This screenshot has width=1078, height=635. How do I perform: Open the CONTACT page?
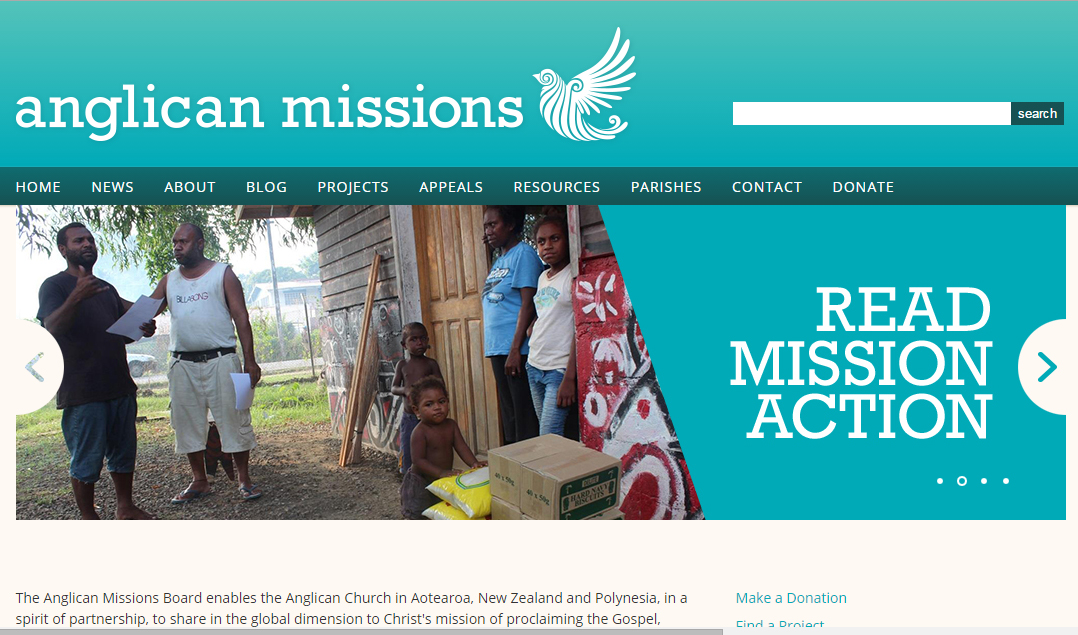[767, 187]
